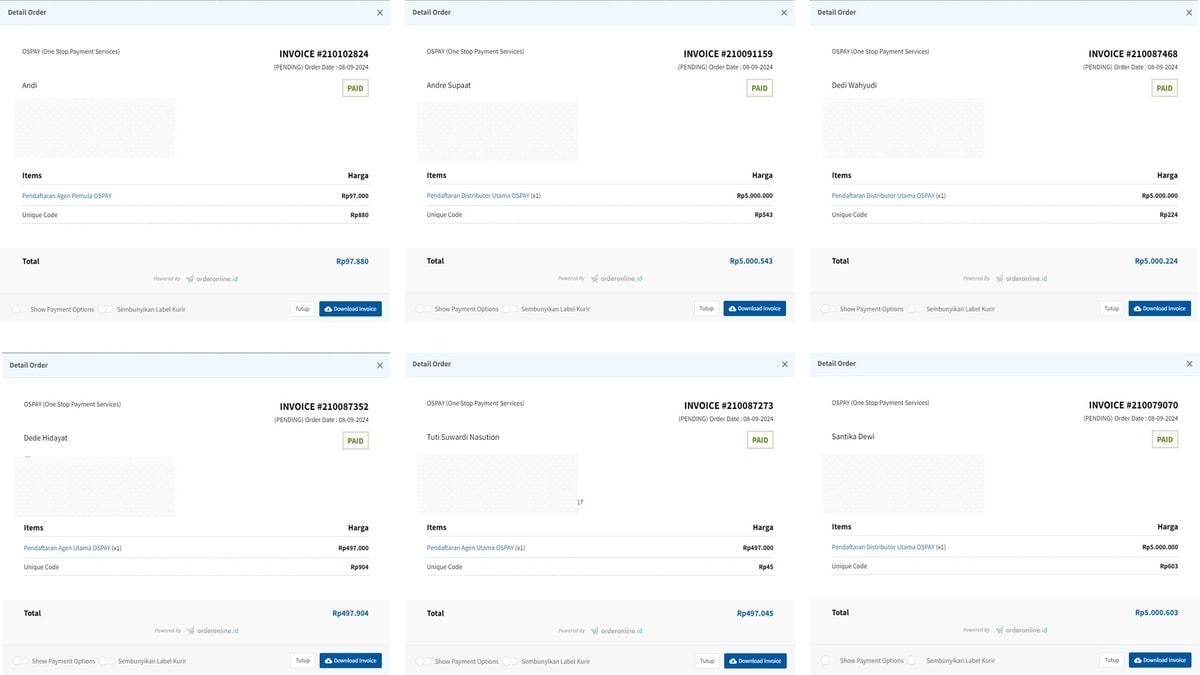
Task: Toggle Show Payment Options on Andi's invoice
Action: tap(19, 309)
